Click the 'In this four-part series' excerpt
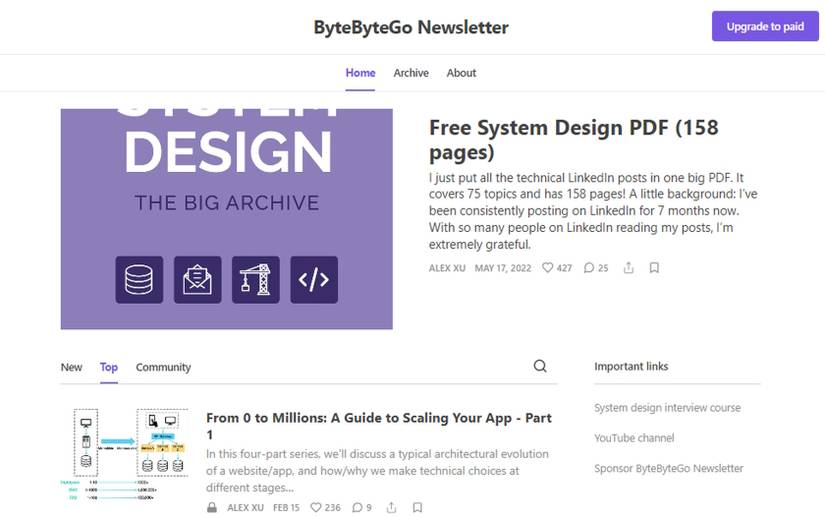 click(x=377, y=471)
